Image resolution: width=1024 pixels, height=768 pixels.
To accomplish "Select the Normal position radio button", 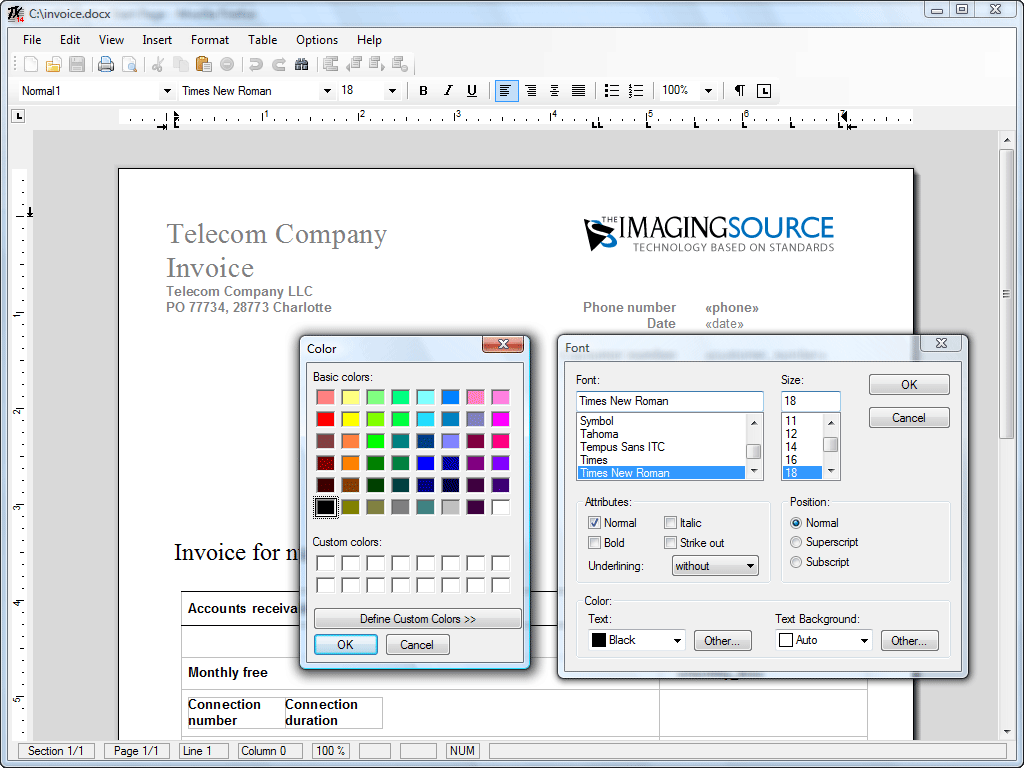I will pos(796,522).
